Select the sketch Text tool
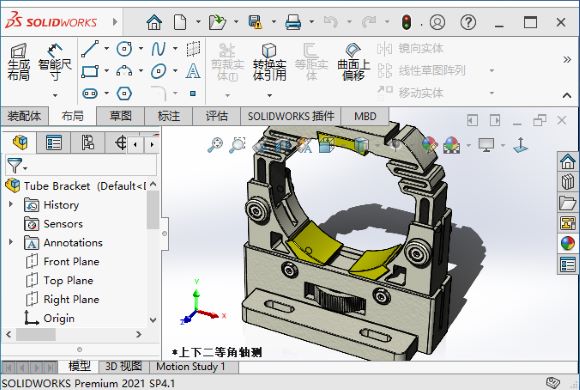The height and width of the screenshot is (390, 580). click(193, 71)
